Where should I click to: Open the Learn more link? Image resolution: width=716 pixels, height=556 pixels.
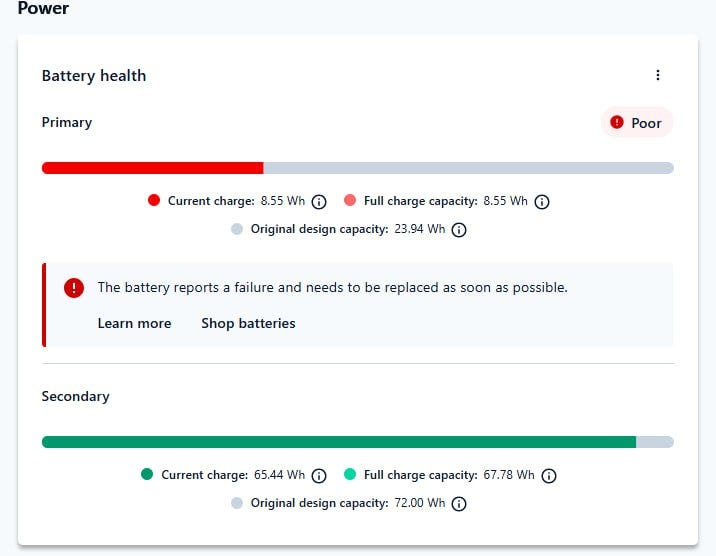pyautogui.click(x=134, y=323)
